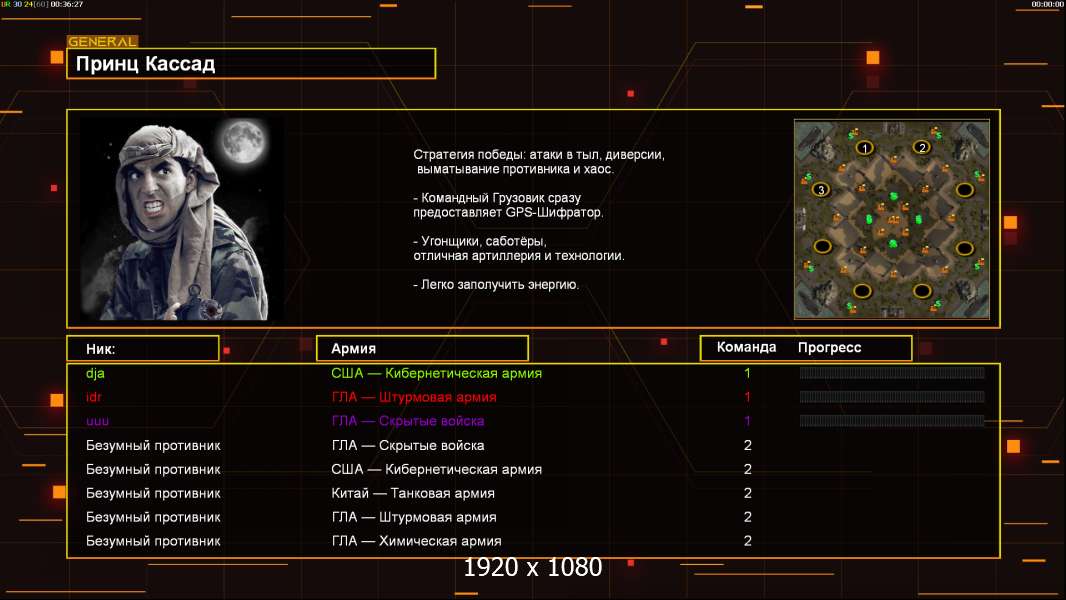The image size is (1066, 600).
Task: Click uuu's purple 'ГЛА — Скрытые войска' army
Action: [x=407, y=421]
